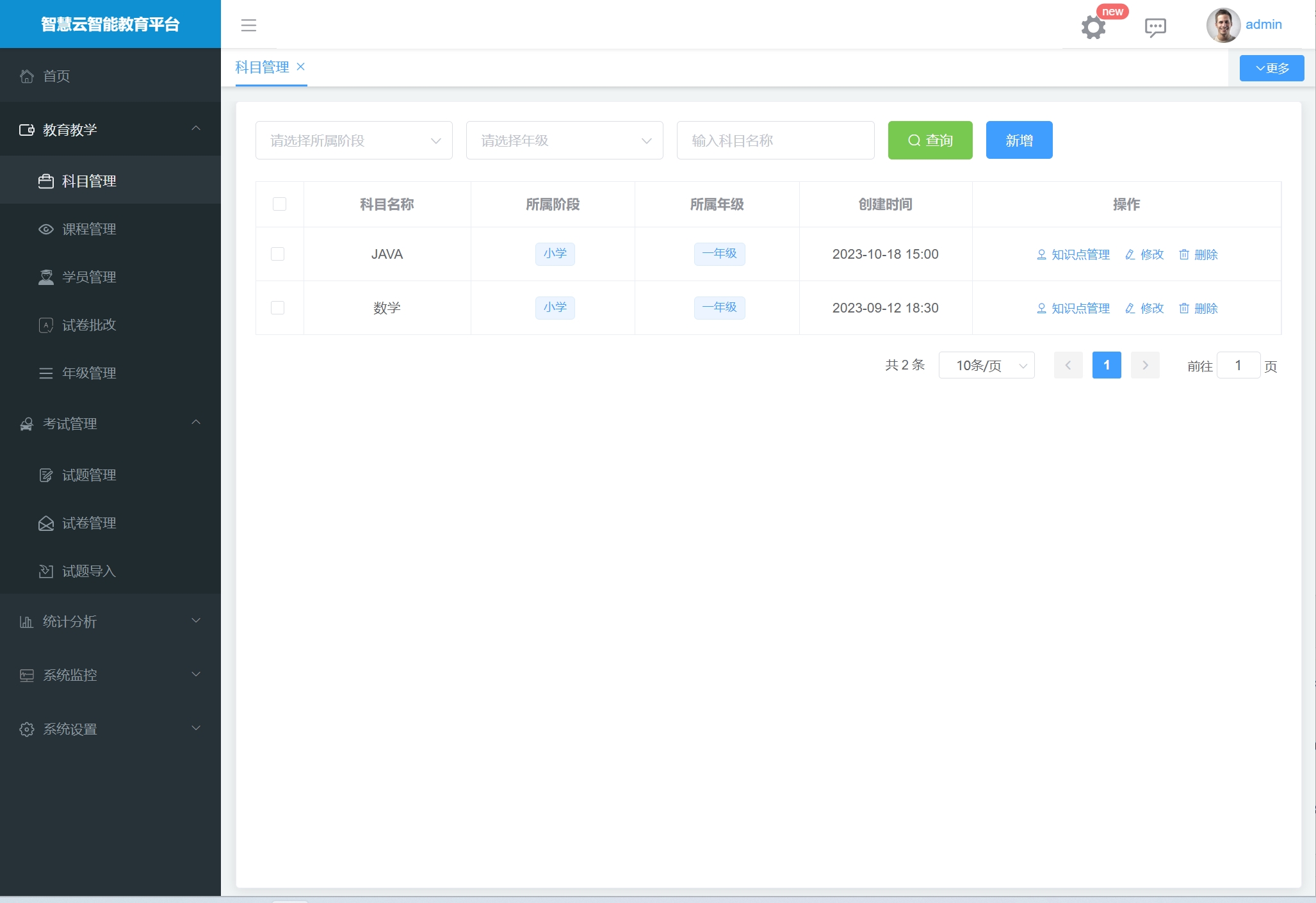
Task: Click the 修改 edit pencil icon for 数学 row
Action: [1130, 309]
